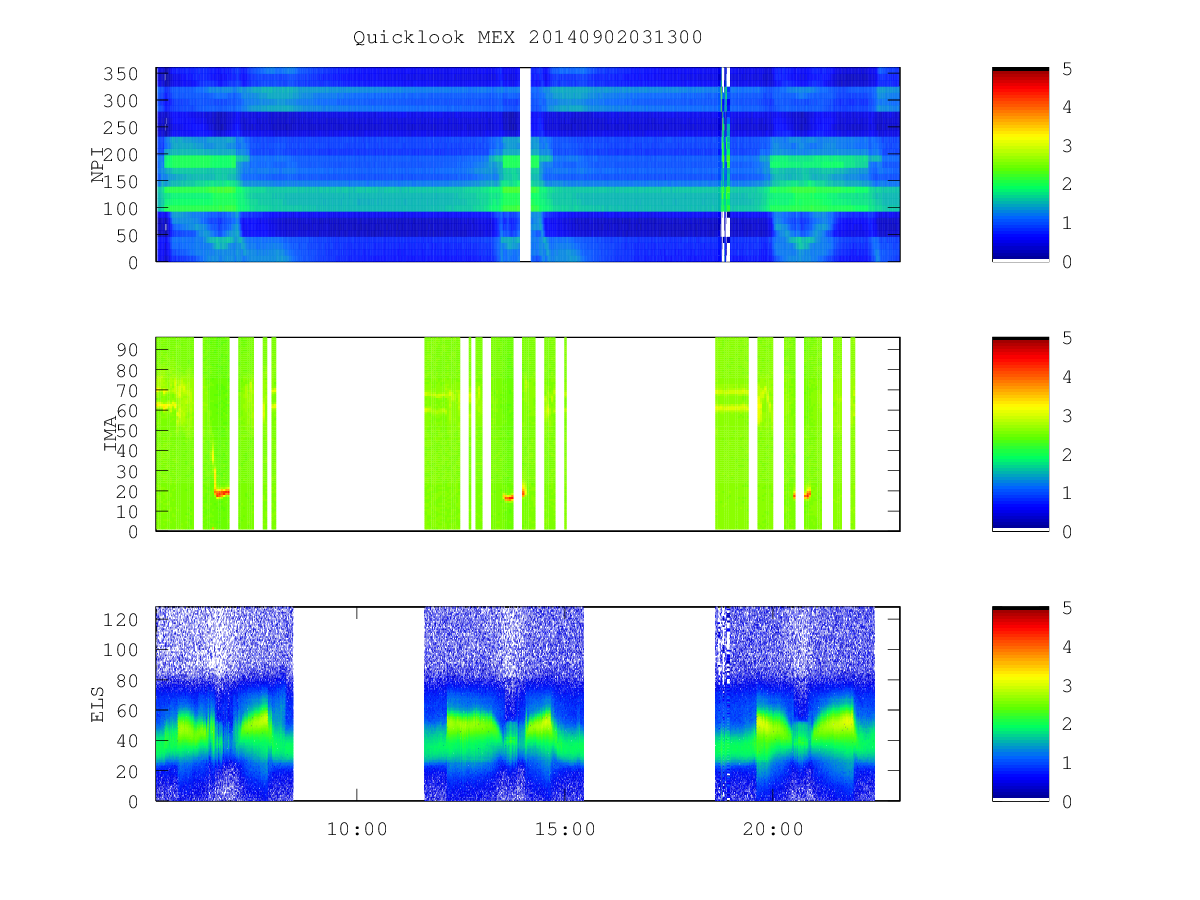The width and height of the screenshot is (1200, 900).
Task: Click the 50 tick label on NPI axis
Action: coord(127,236)
